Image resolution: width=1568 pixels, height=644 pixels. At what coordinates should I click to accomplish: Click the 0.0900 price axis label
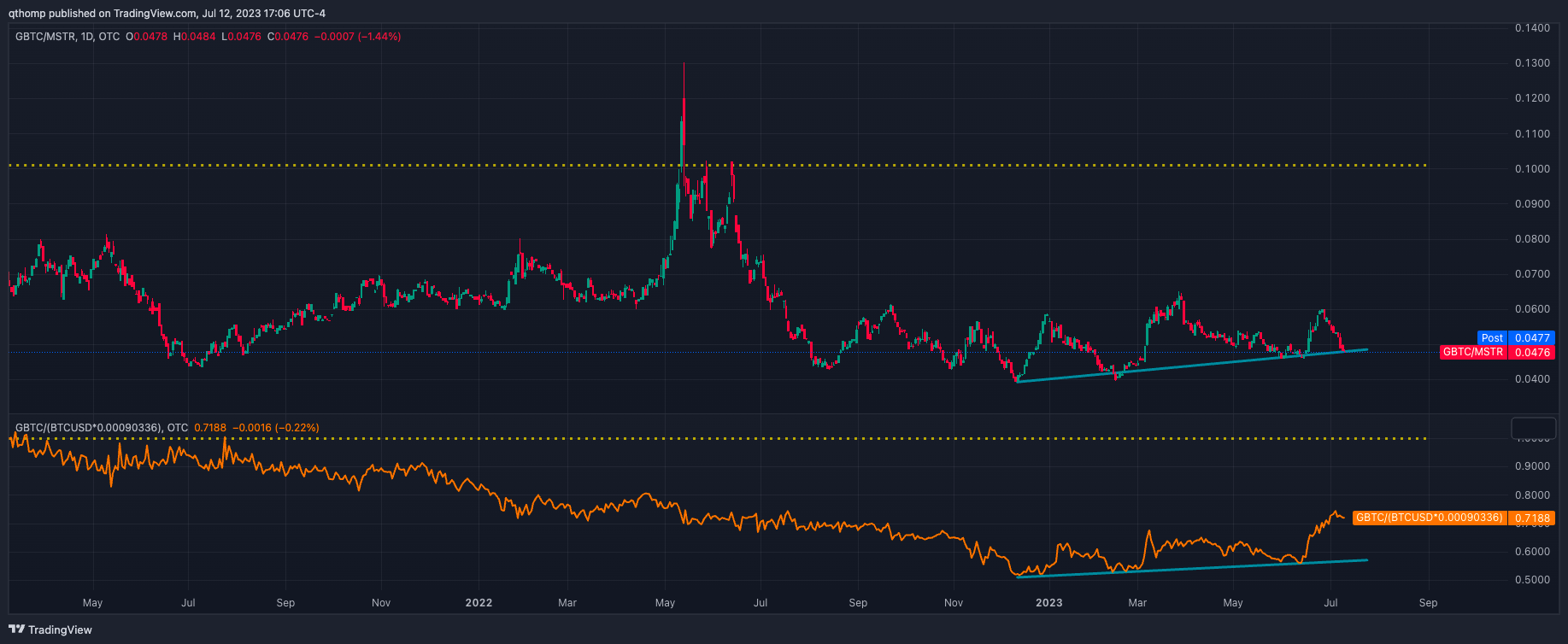pyautogui.click(x=1532, y=204)
